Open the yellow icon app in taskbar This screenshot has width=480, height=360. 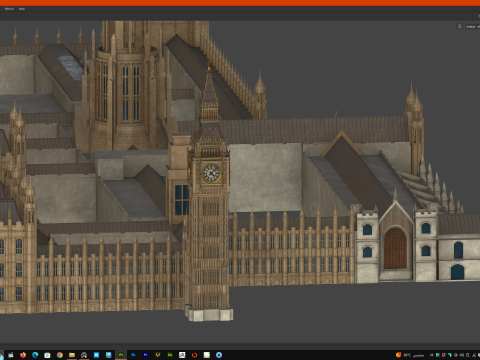point(158,355)
